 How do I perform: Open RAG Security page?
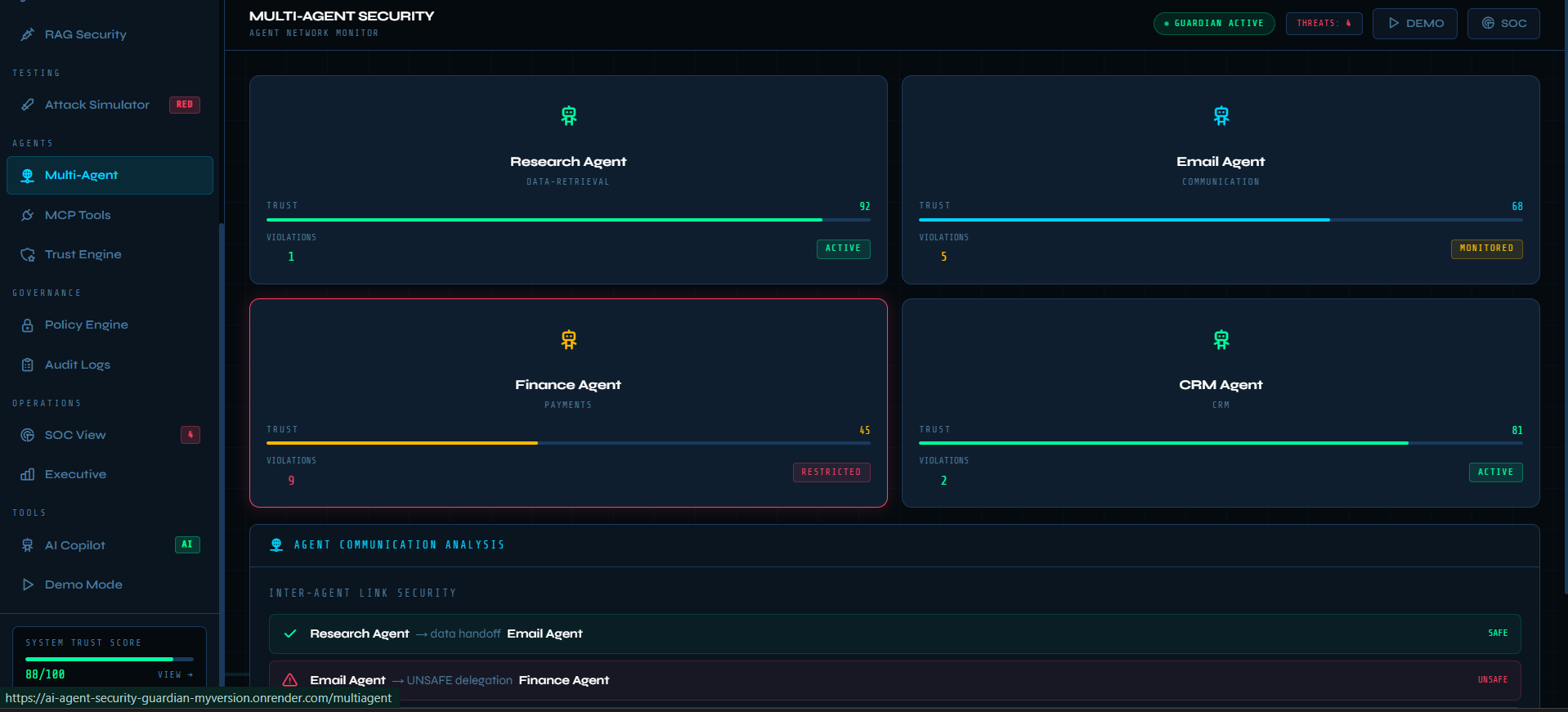pyautogui.click(x=110, y=34)
